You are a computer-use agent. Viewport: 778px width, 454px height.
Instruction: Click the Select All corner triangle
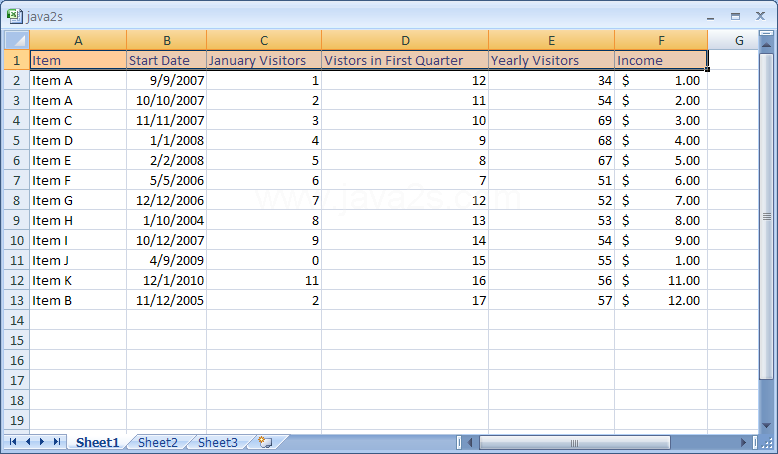coord(17,40)
